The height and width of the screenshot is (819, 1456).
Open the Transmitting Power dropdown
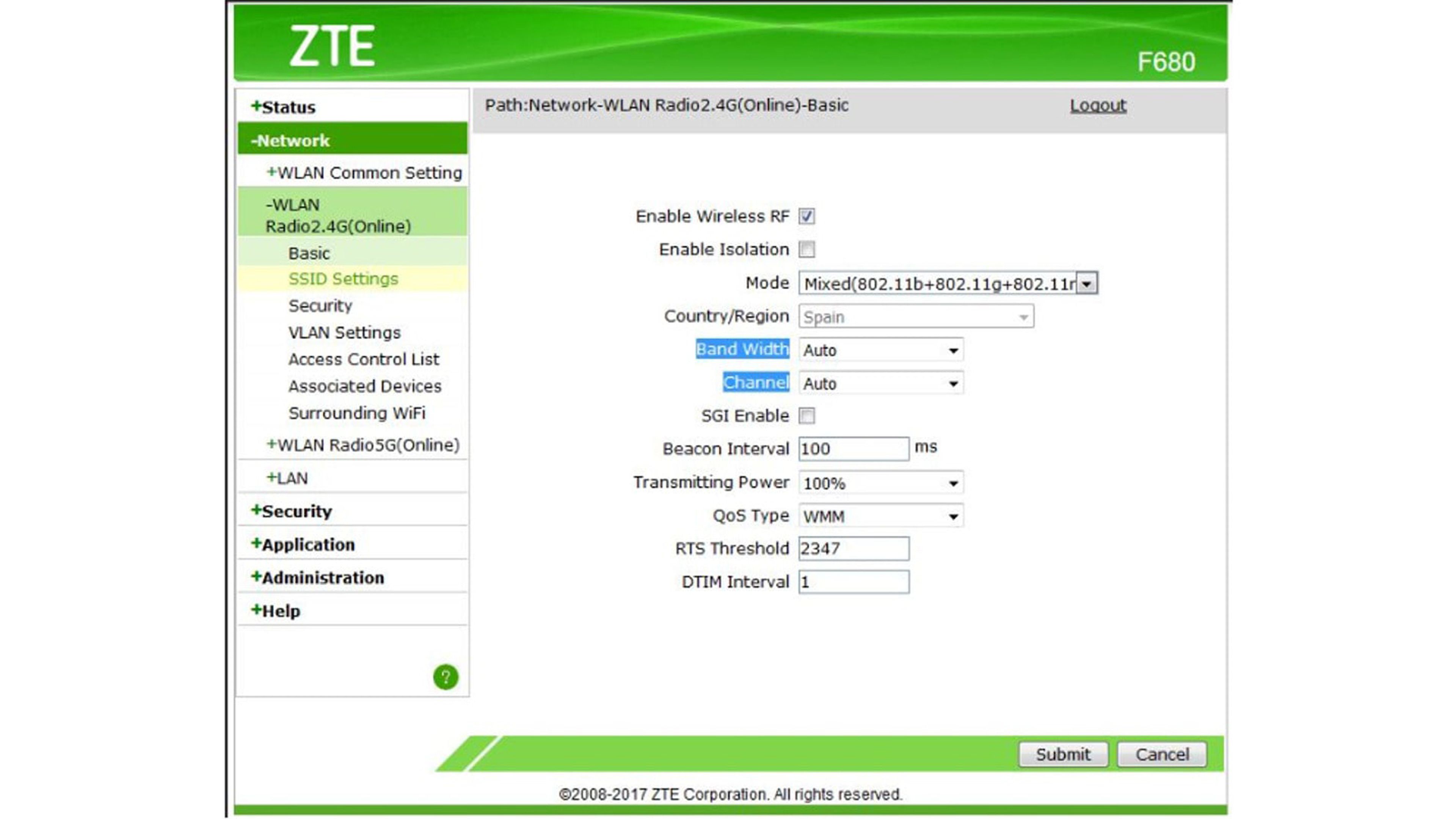[x=880, y=483]
